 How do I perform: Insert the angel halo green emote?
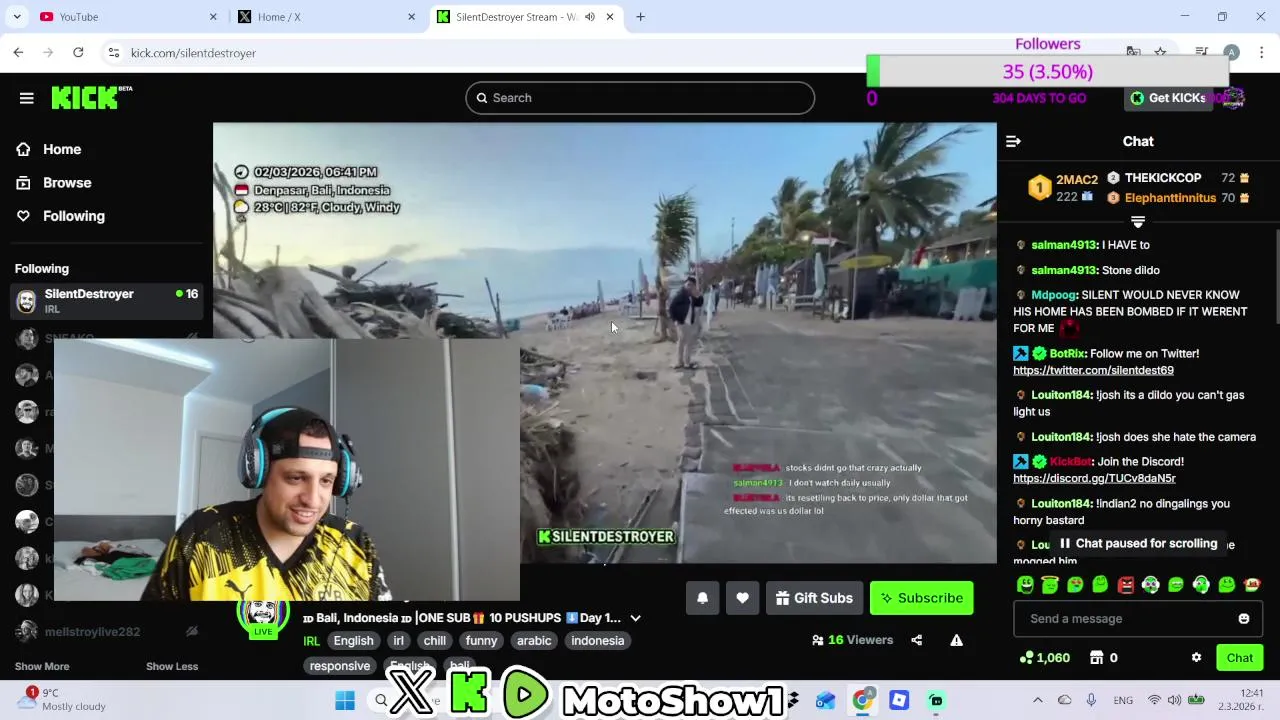(x=1050, y=585)
